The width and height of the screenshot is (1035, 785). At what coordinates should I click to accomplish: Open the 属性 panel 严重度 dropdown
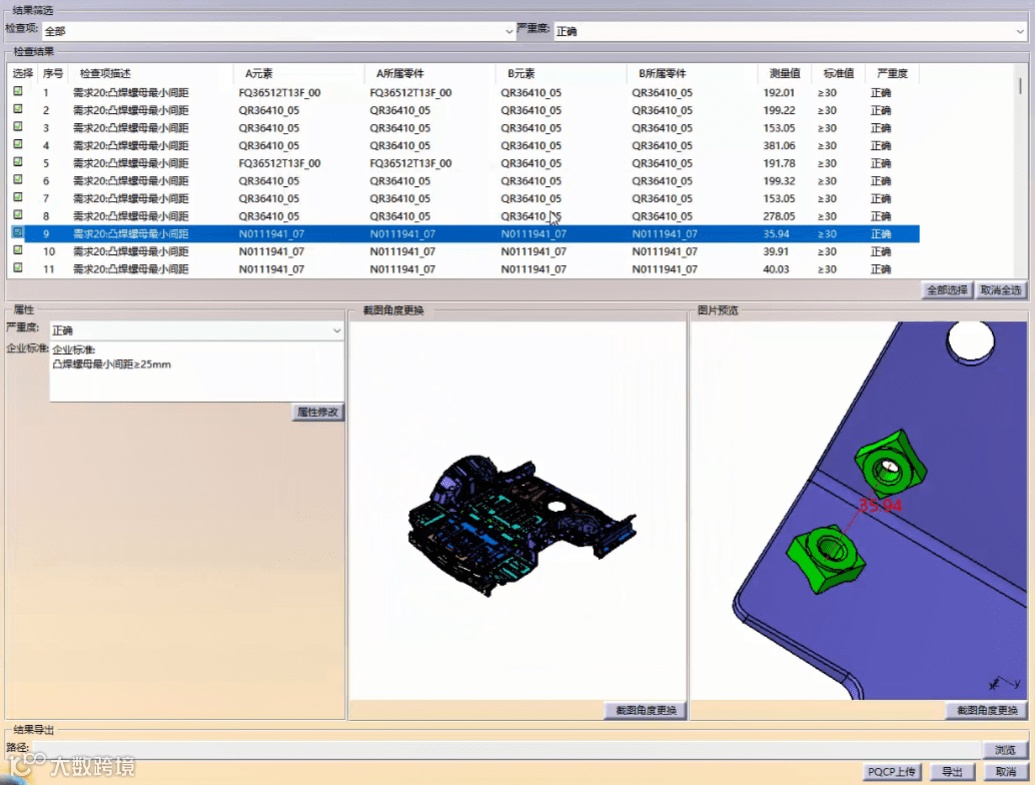[197, 330]
